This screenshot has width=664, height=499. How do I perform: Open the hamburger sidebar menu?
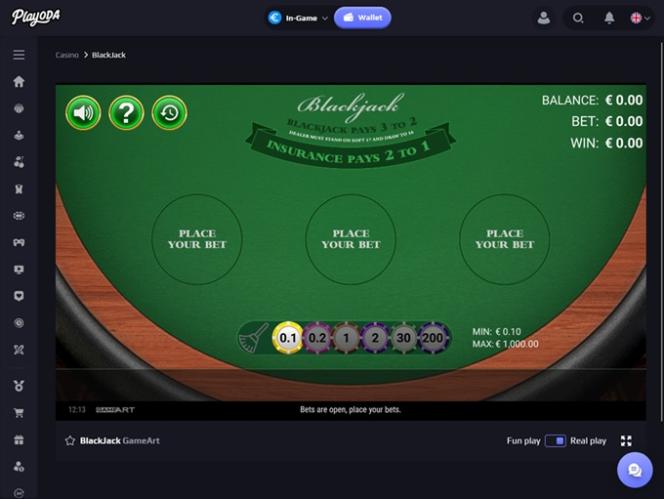(x=19, y=55)
